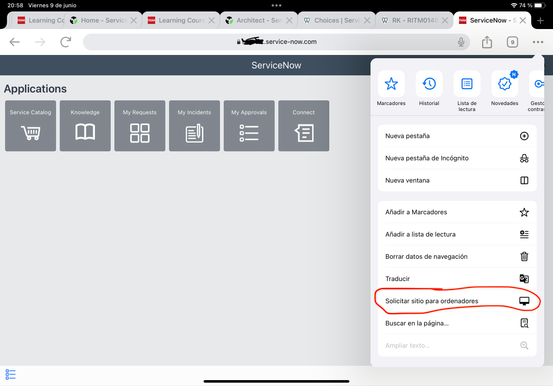Open the Historial shortcut
This screenshot has width=553, height=386.
(x=429, y=88)
